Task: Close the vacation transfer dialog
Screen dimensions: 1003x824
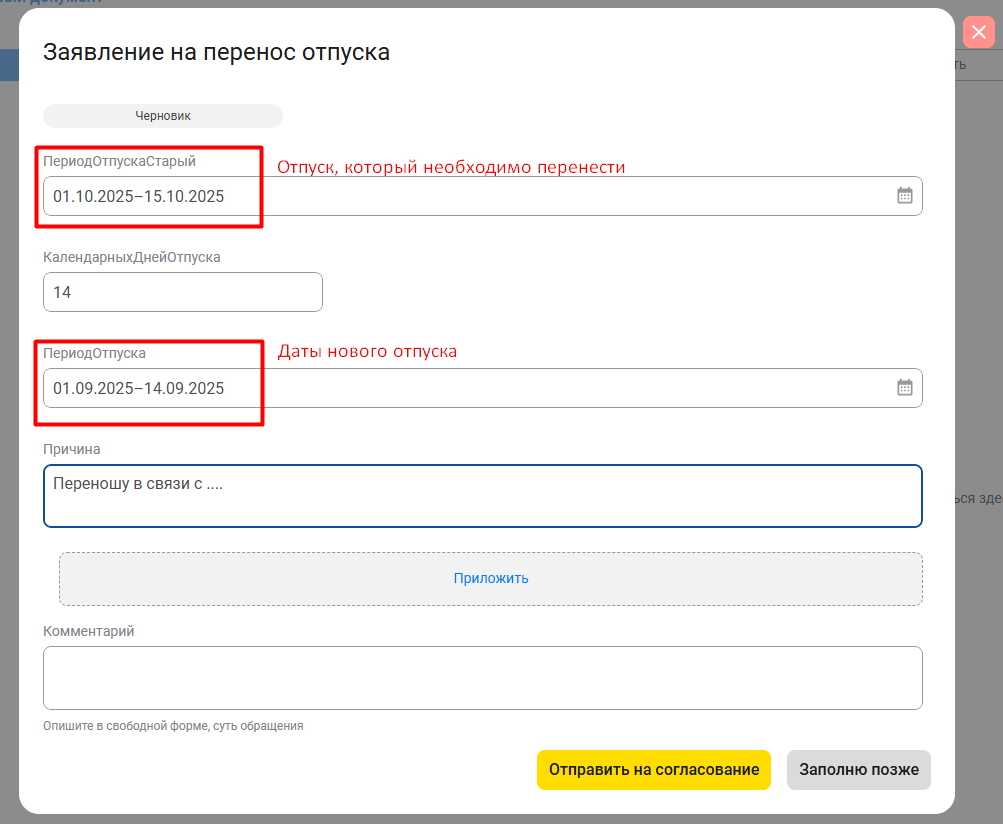Action: coord(978,33)
